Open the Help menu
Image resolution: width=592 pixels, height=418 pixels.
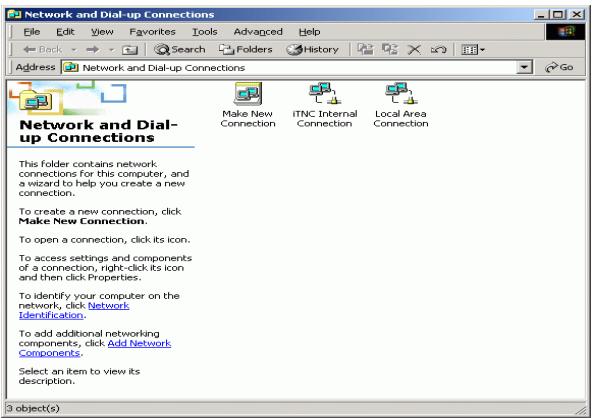(309, 32)
